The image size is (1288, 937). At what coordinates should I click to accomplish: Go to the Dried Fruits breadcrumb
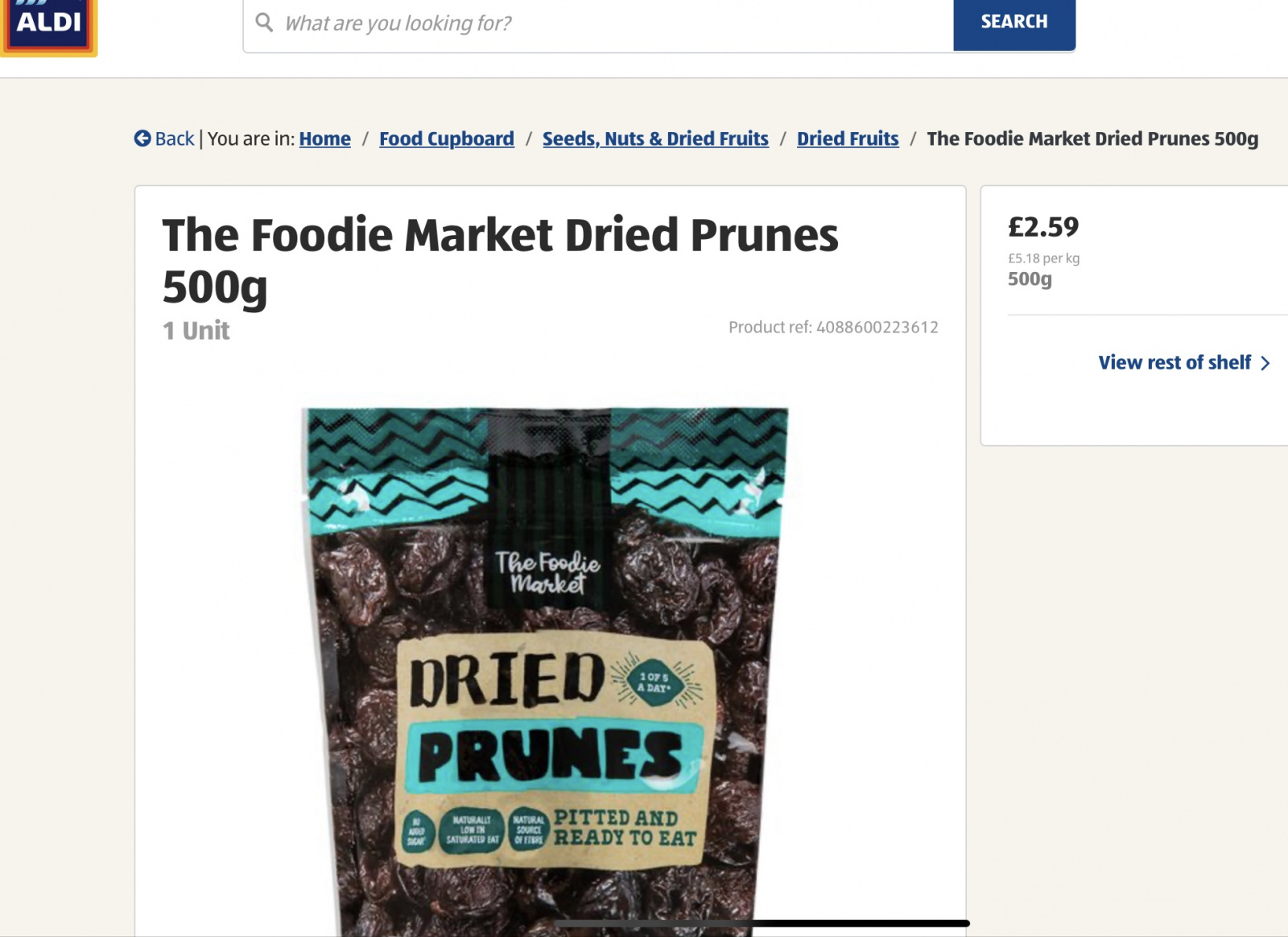tap(848, 138)
